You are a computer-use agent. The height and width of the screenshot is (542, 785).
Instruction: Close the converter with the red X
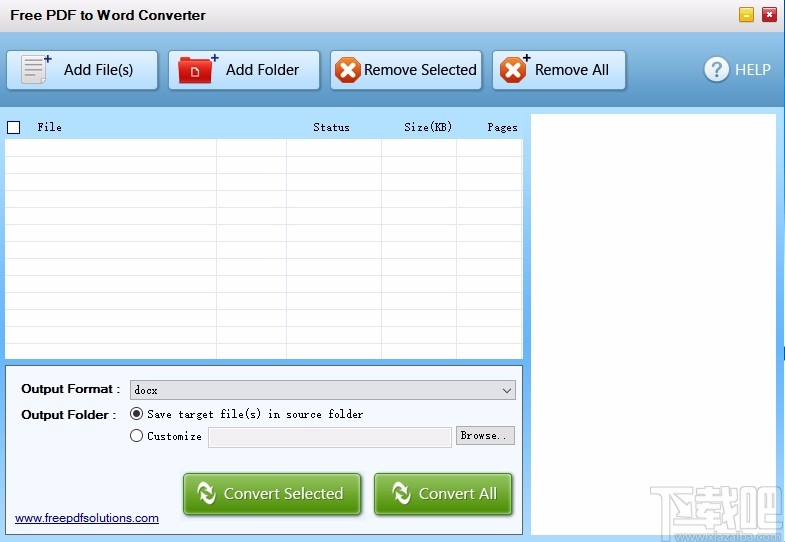pyautogui.click(x=769, y=14)
